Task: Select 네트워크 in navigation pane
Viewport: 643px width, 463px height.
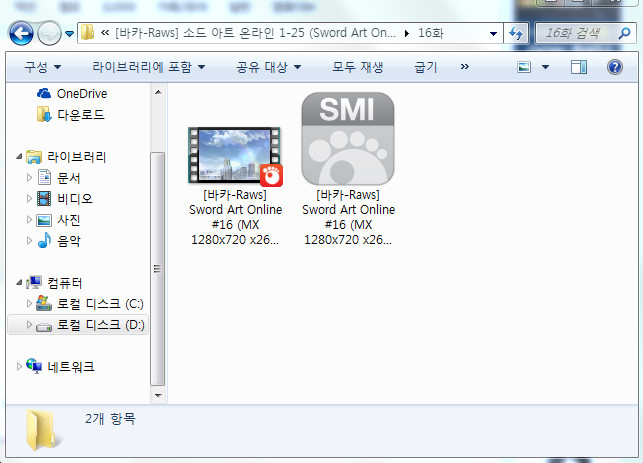Action: 71,367
